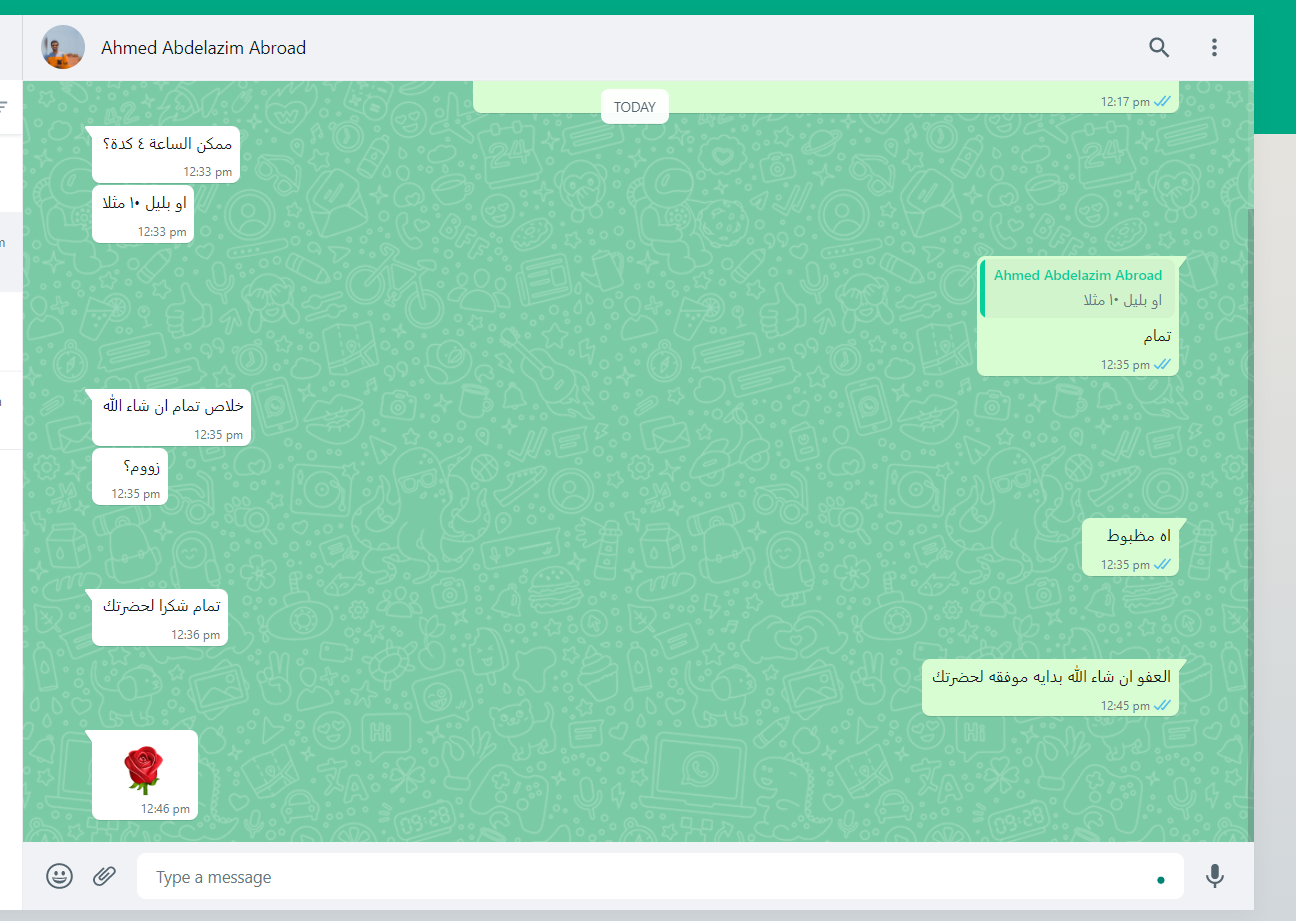Select the message "ممكن الساعة ٤ كدة؟"
Screen dimensions: 1296x921
tap(166, 155)
